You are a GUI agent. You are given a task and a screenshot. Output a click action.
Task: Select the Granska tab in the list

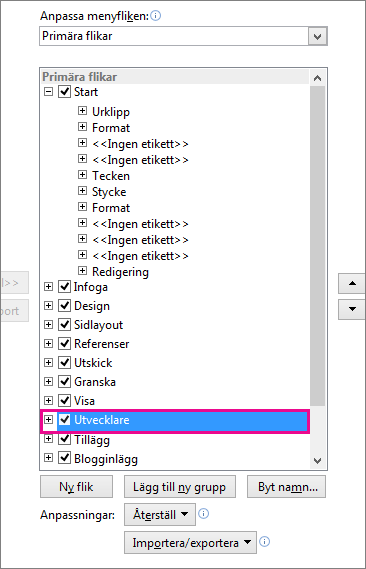95,382
